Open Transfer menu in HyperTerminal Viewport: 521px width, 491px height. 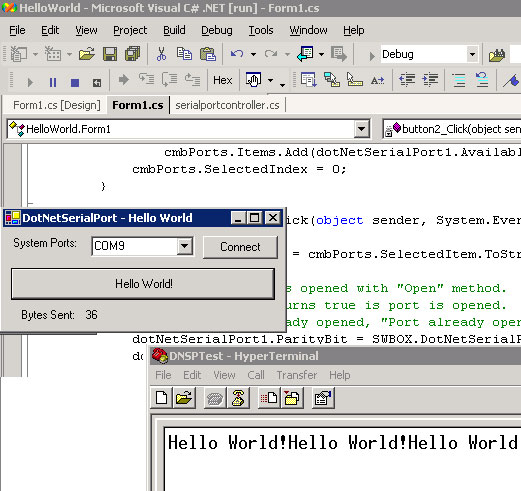297,375
